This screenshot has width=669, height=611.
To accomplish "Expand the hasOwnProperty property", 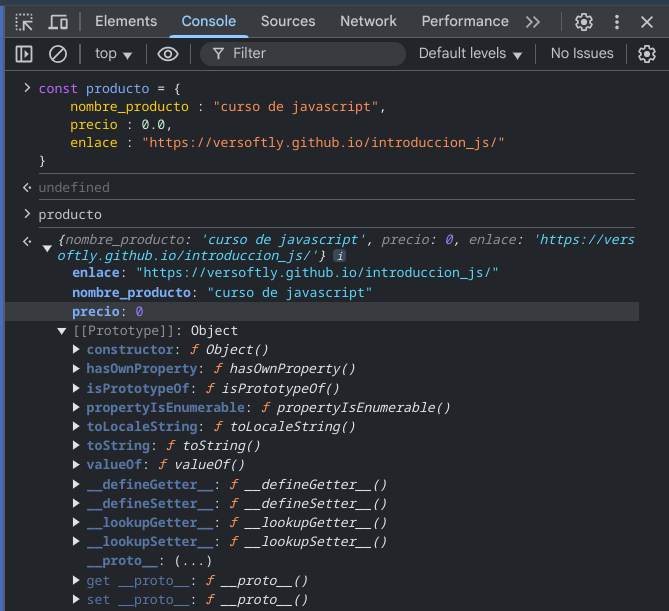I will (76, 369).
